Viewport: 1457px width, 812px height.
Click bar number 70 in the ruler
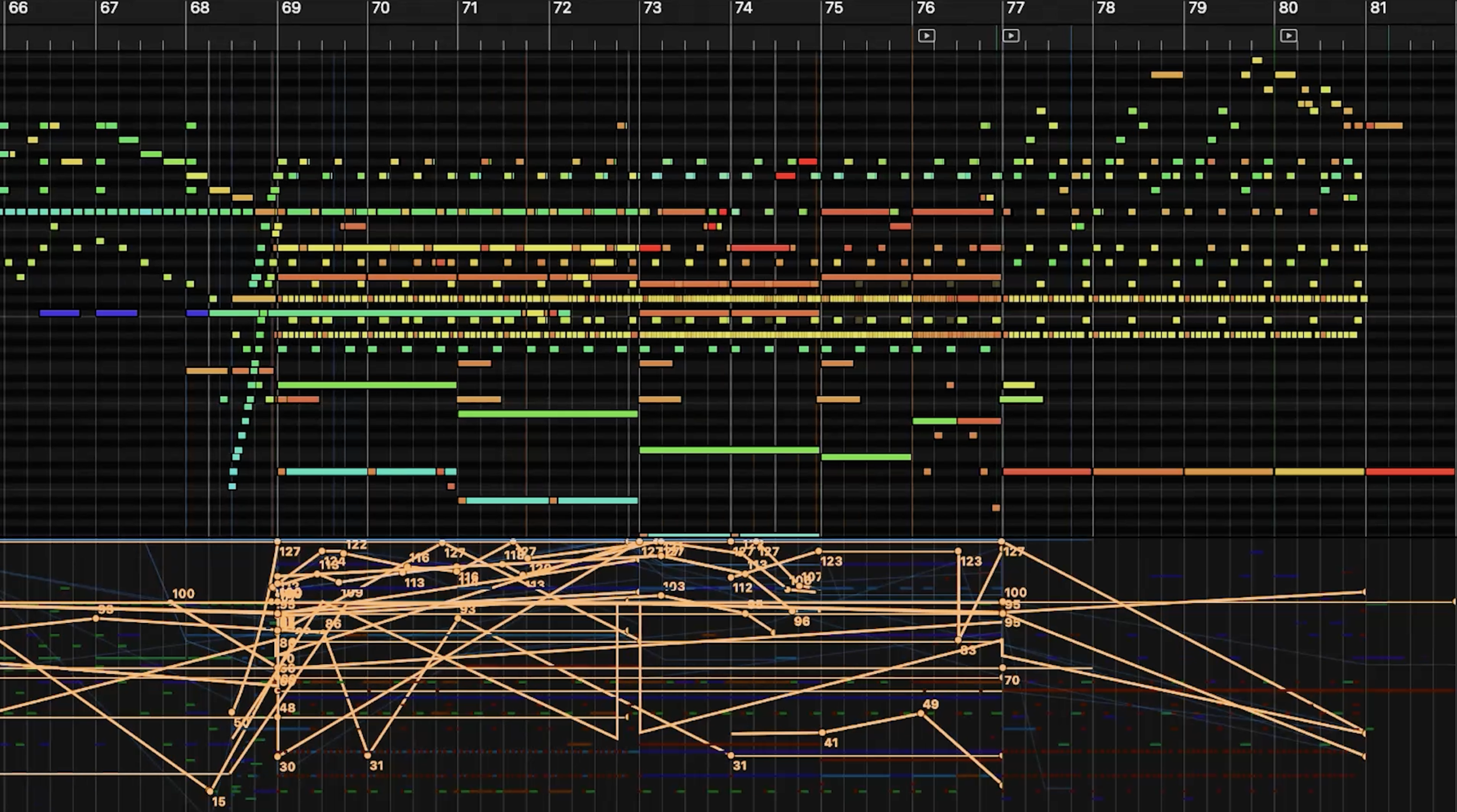(x=381, y=8)
